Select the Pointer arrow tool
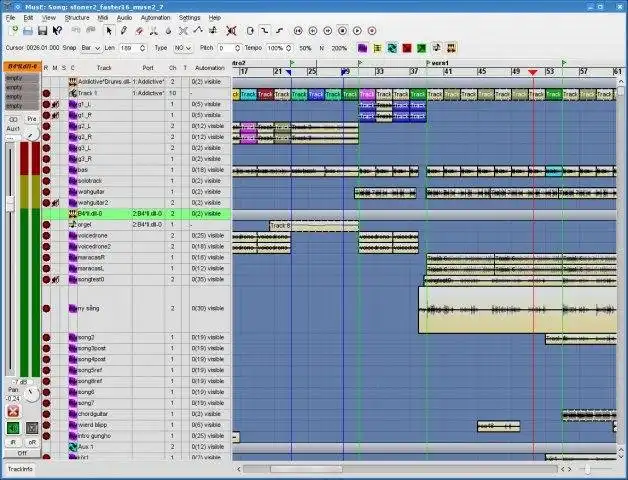Viewport: 628px width, 480px height. click(x=109, y=31)
